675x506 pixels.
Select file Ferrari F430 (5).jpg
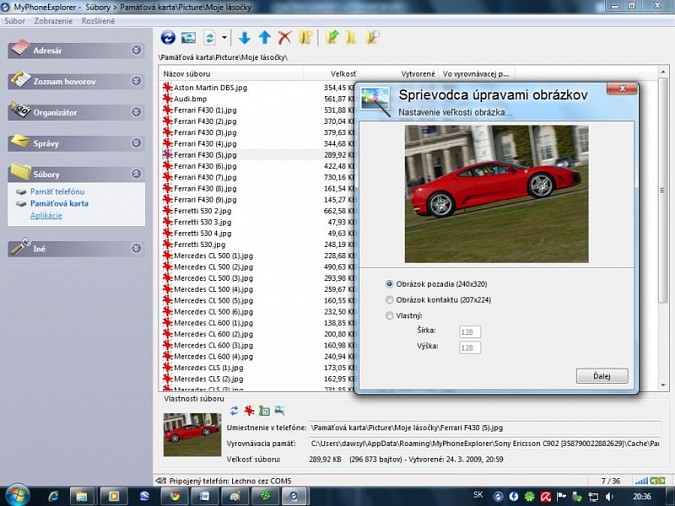(x=205, y=155)
